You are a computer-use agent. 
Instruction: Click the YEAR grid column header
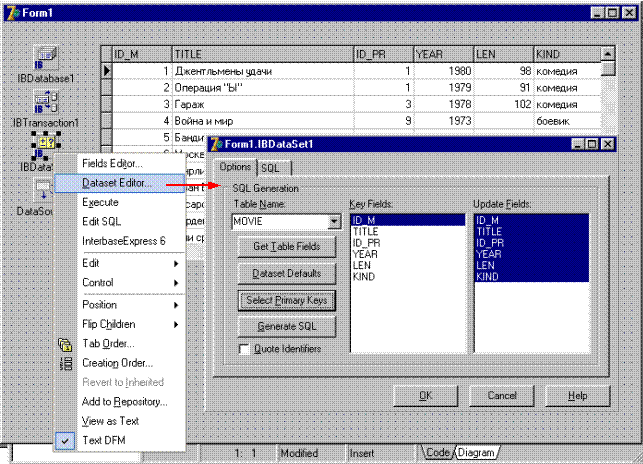coord(443,54)
